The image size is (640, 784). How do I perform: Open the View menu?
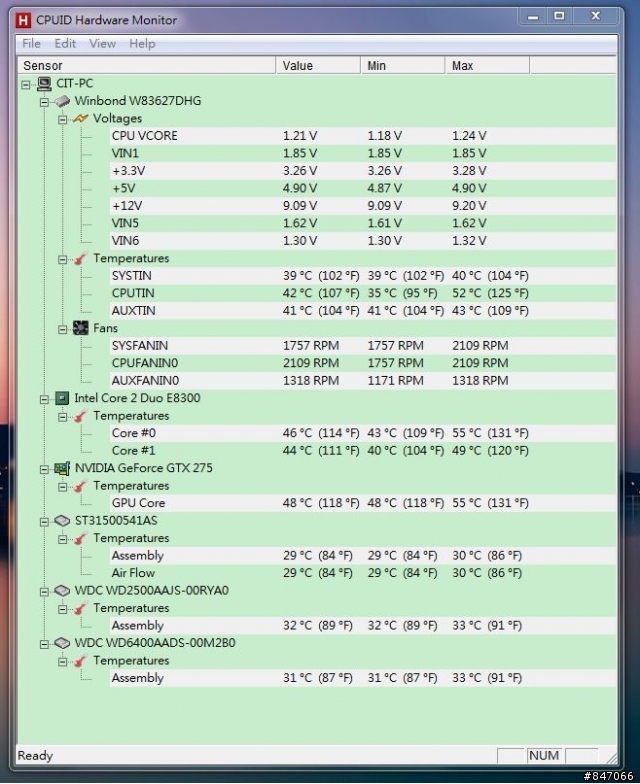102,44
